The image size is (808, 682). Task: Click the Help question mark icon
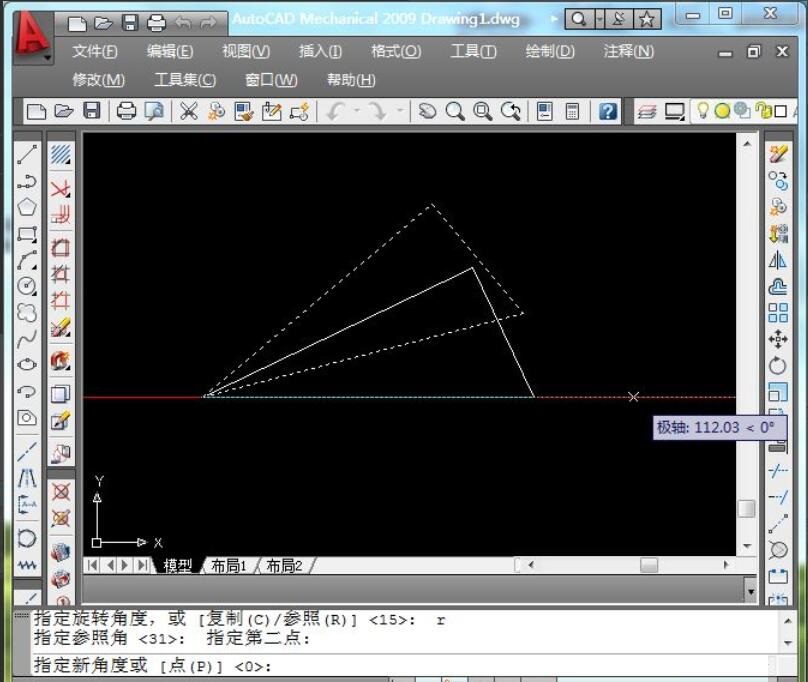[x=608, y=111]
